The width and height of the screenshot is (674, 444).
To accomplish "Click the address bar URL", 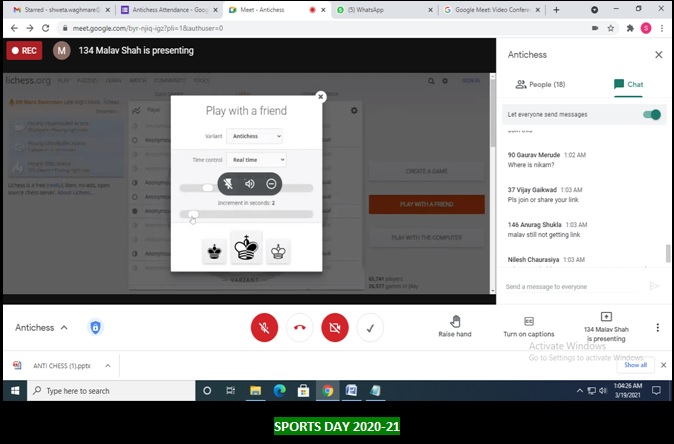I will click(147, 28).
